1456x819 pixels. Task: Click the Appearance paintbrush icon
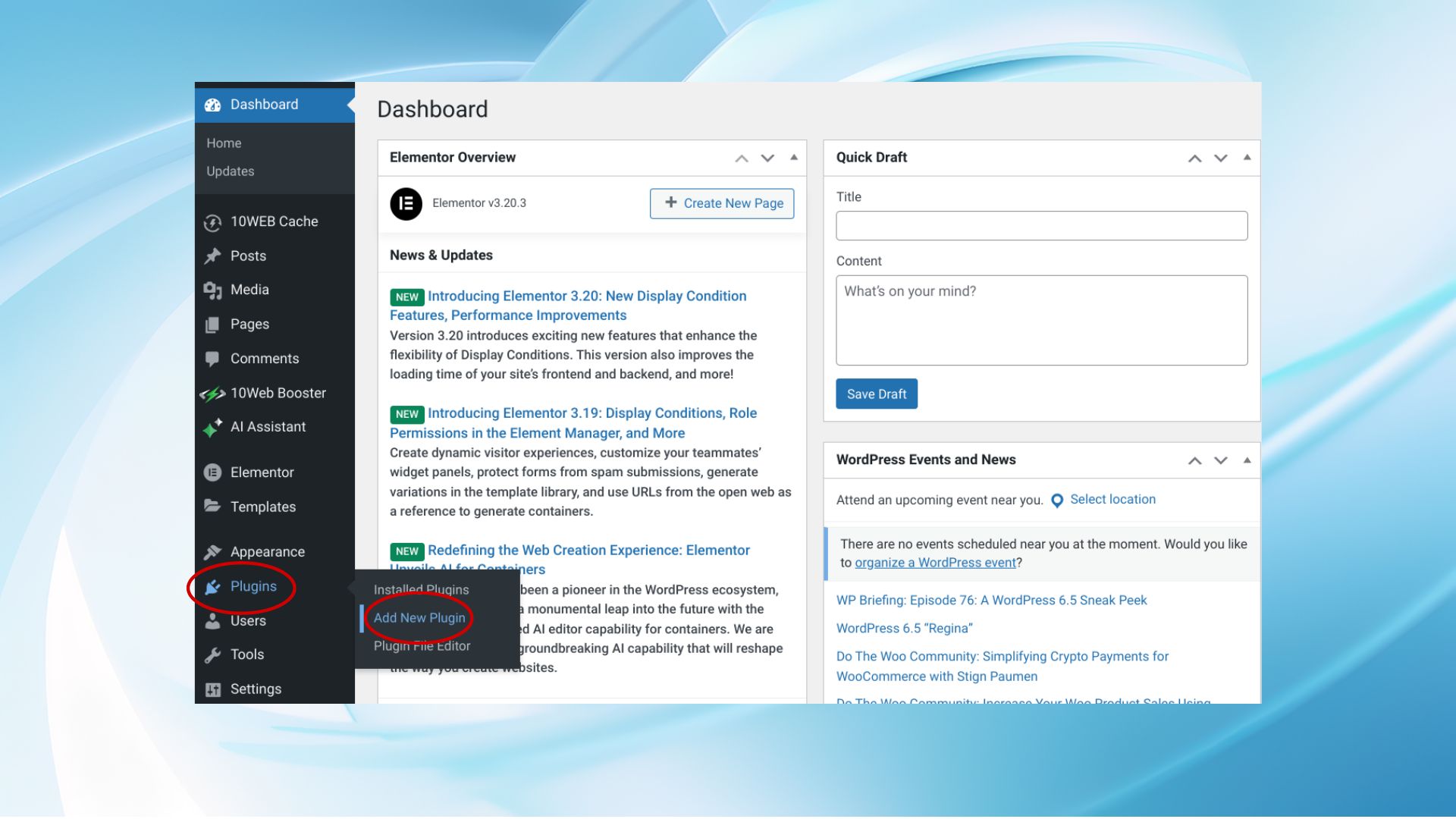212,552
